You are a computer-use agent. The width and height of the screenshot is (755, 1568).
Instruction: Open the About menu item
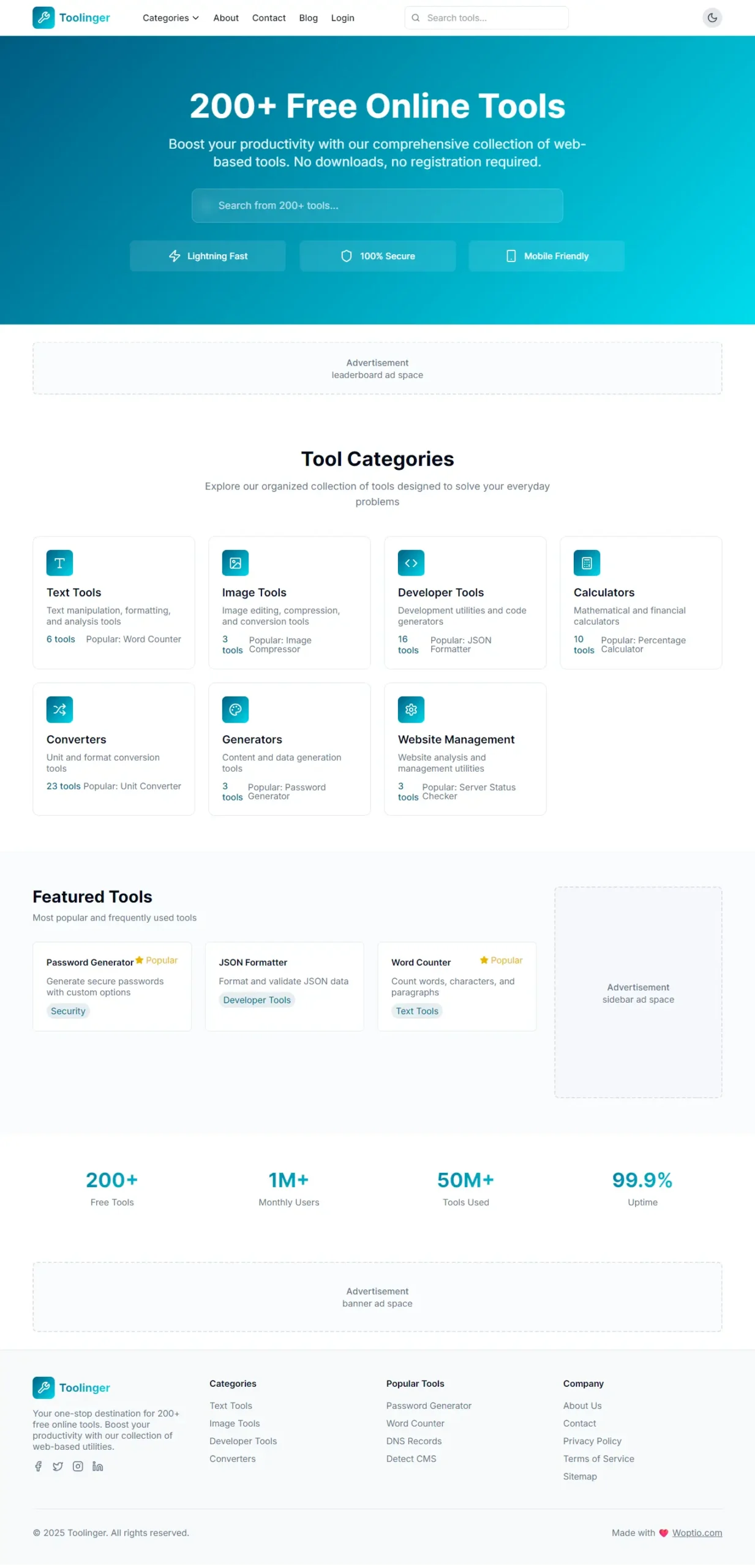tap(225, 18)
